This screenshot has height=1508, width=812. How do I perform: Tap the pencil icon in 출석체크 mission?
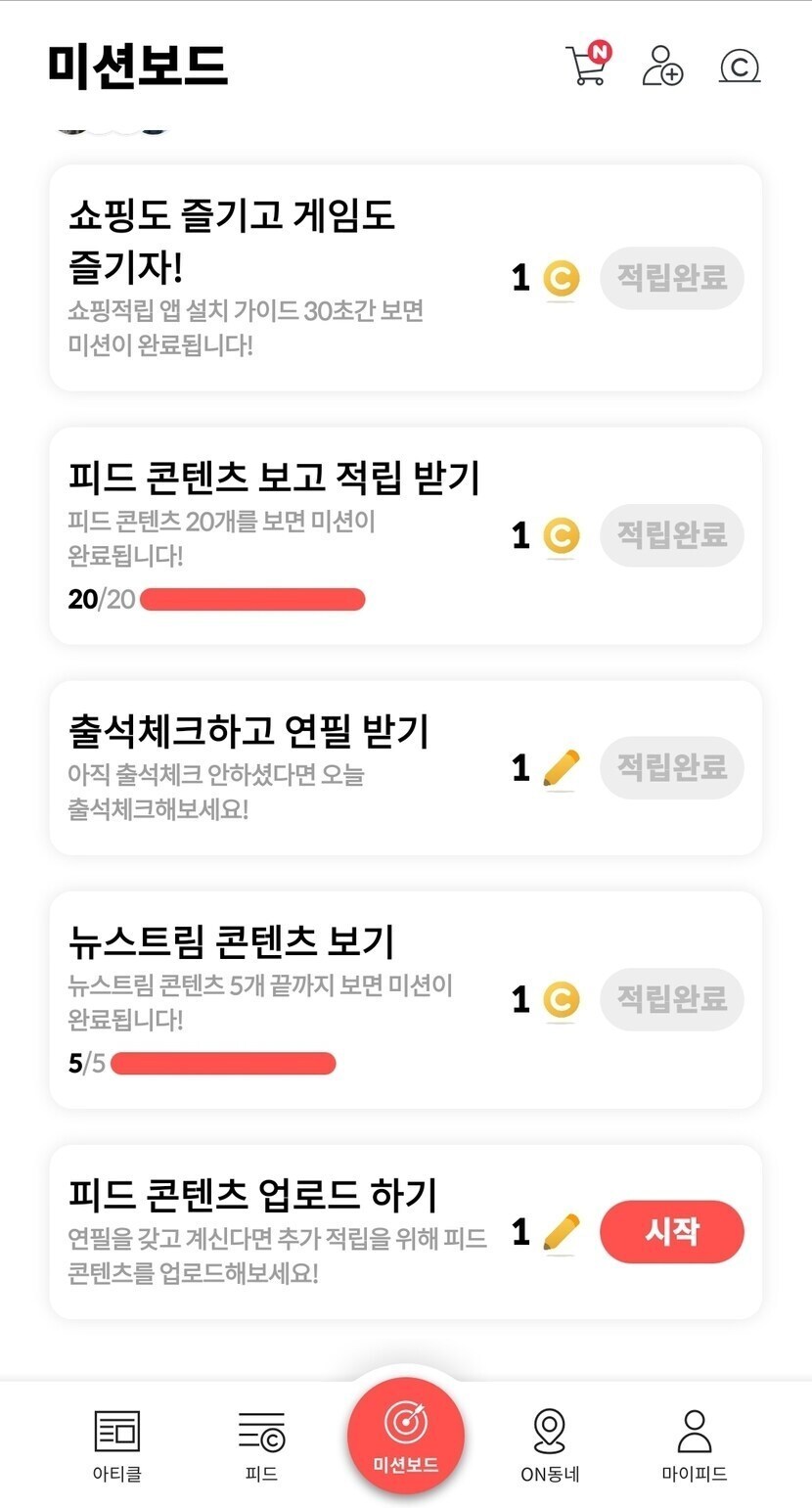point(561,768)
